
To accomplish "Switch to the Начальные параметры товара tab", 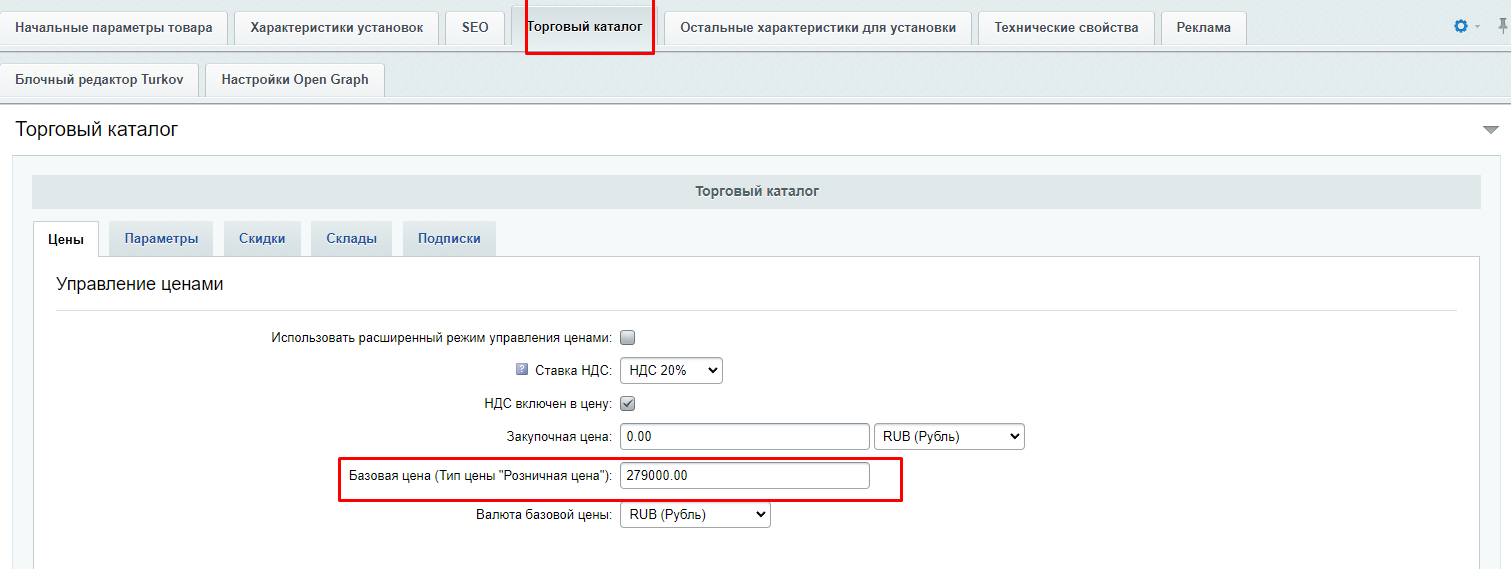I will (114, 28).
